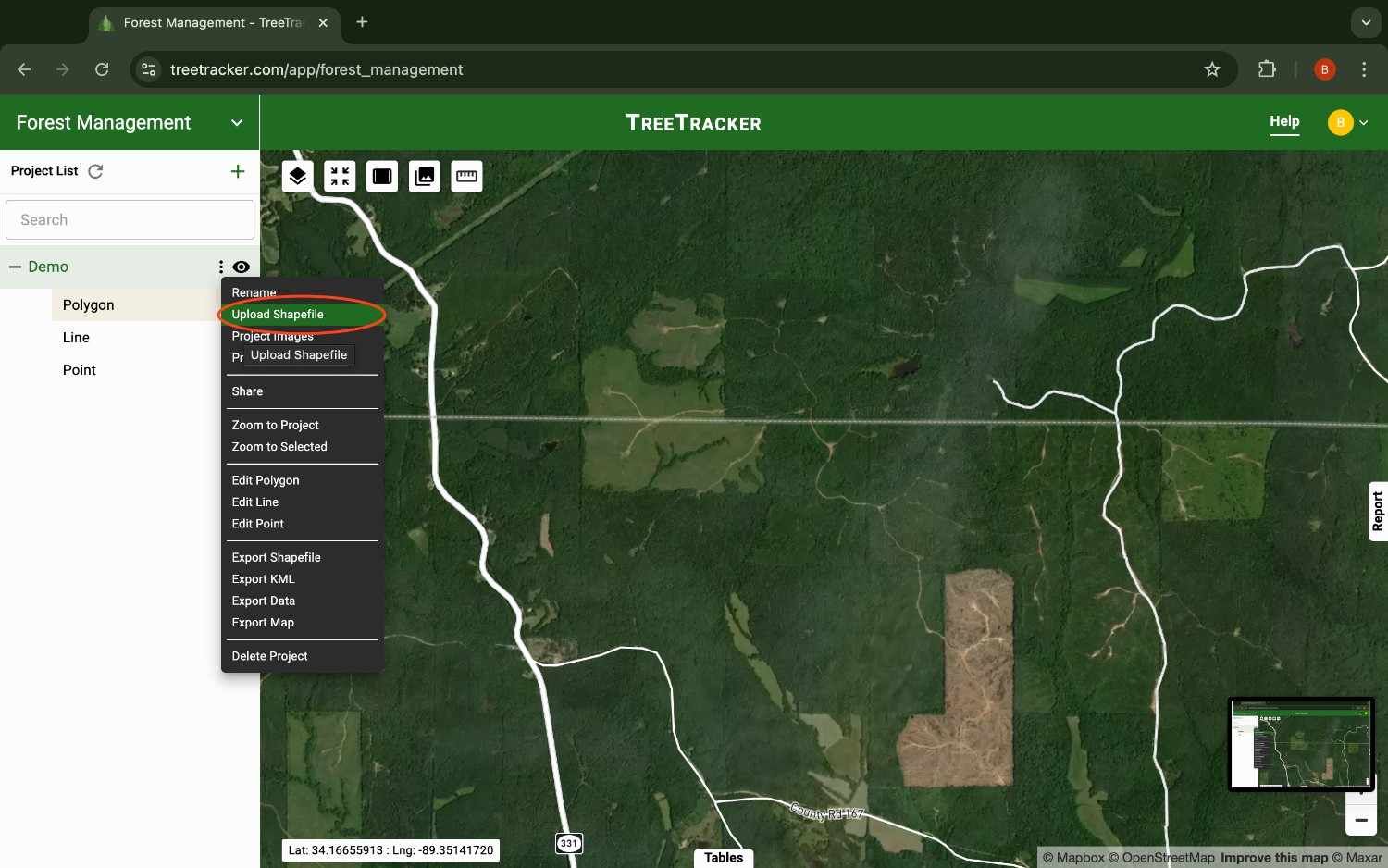Toggle visibility of the Demo project
Image resolution: width=1388 pixels, height=868 pixels.
tap(241, 267)
